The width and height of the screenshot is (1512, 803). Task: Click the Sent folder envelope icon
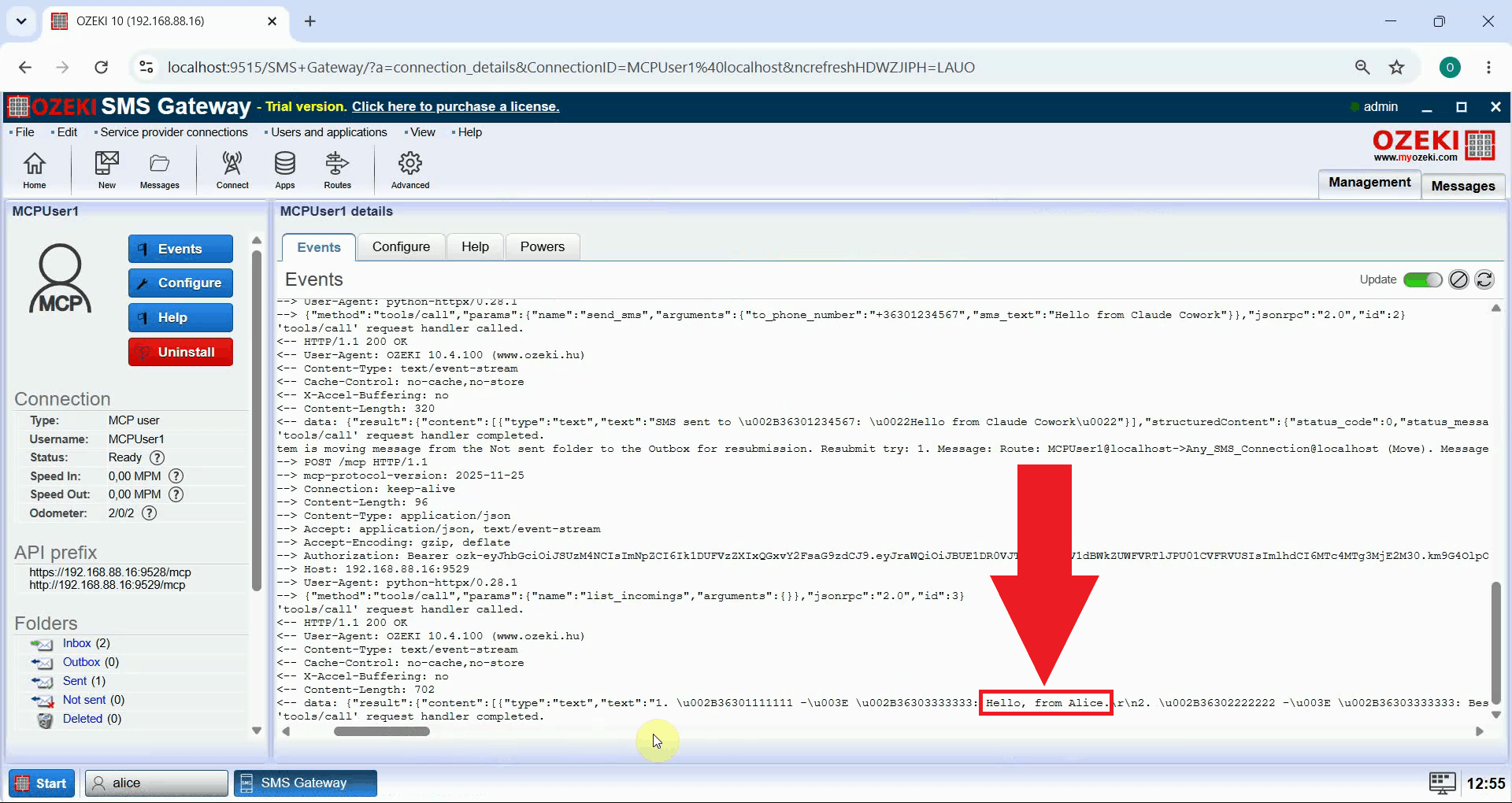[42, 682]
